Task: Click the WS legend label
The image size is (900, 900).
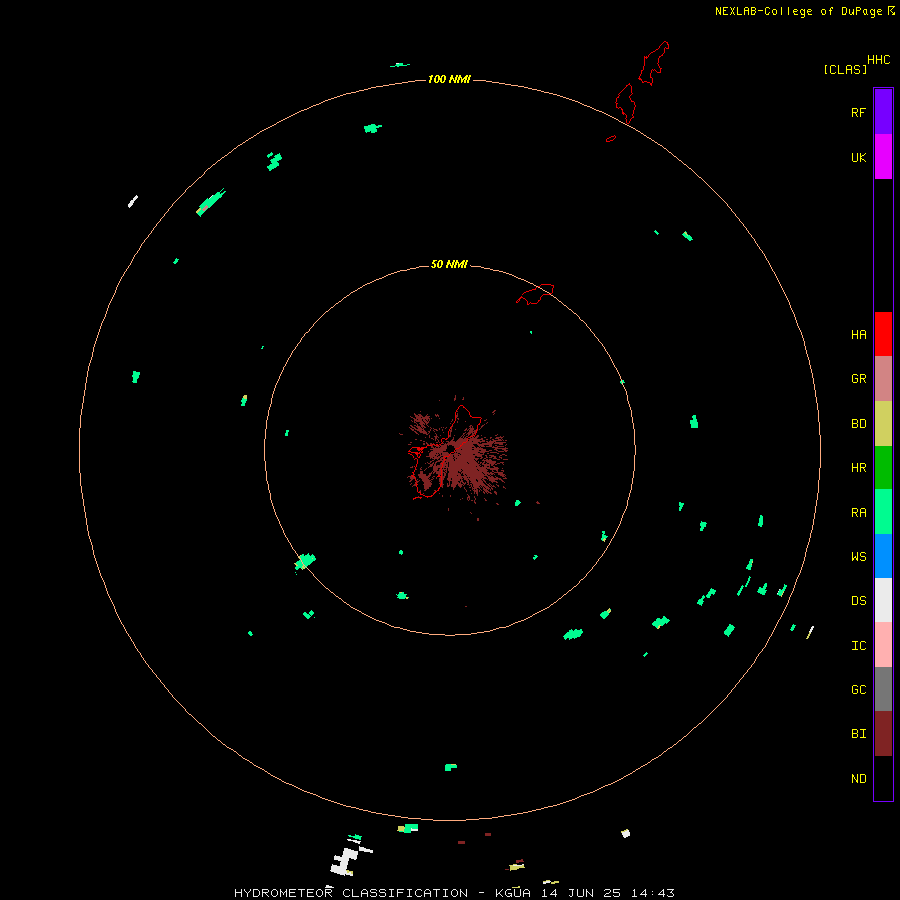Action: click(858, 557)
